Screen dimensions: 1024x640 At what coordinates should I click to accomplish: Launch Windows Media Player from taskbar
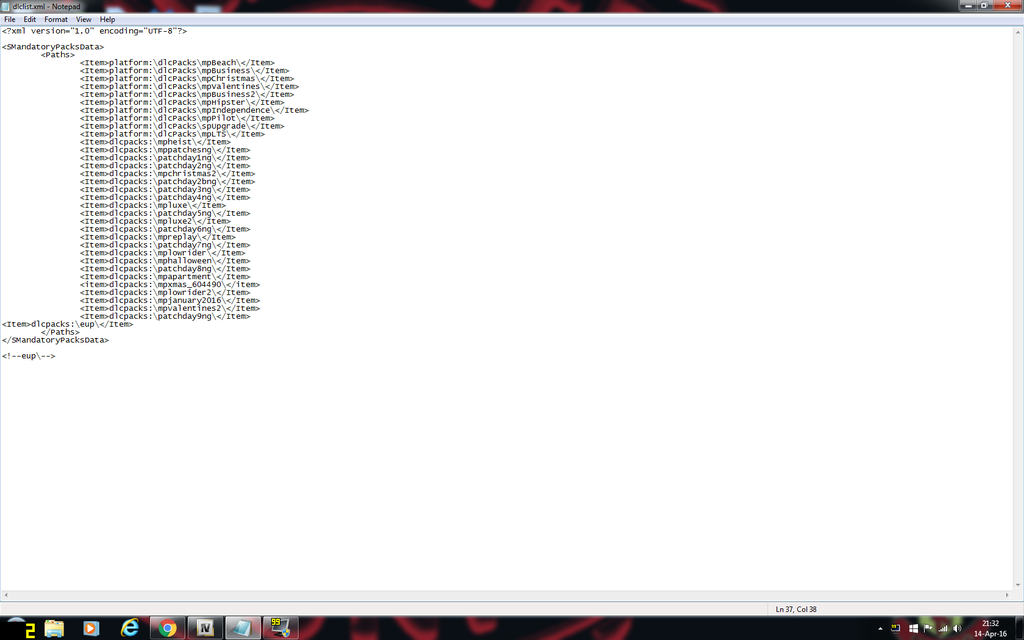[x=91, y=628]
